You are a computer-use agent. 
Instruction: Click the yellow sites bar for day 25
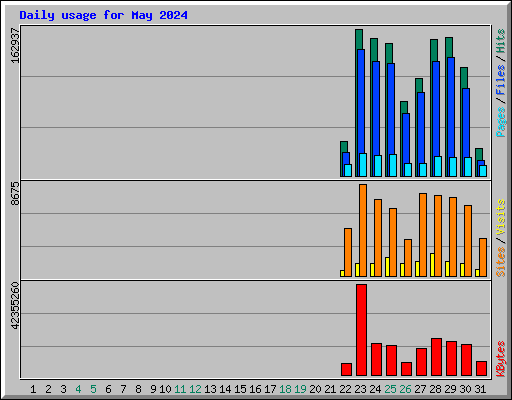pos(387,267)
